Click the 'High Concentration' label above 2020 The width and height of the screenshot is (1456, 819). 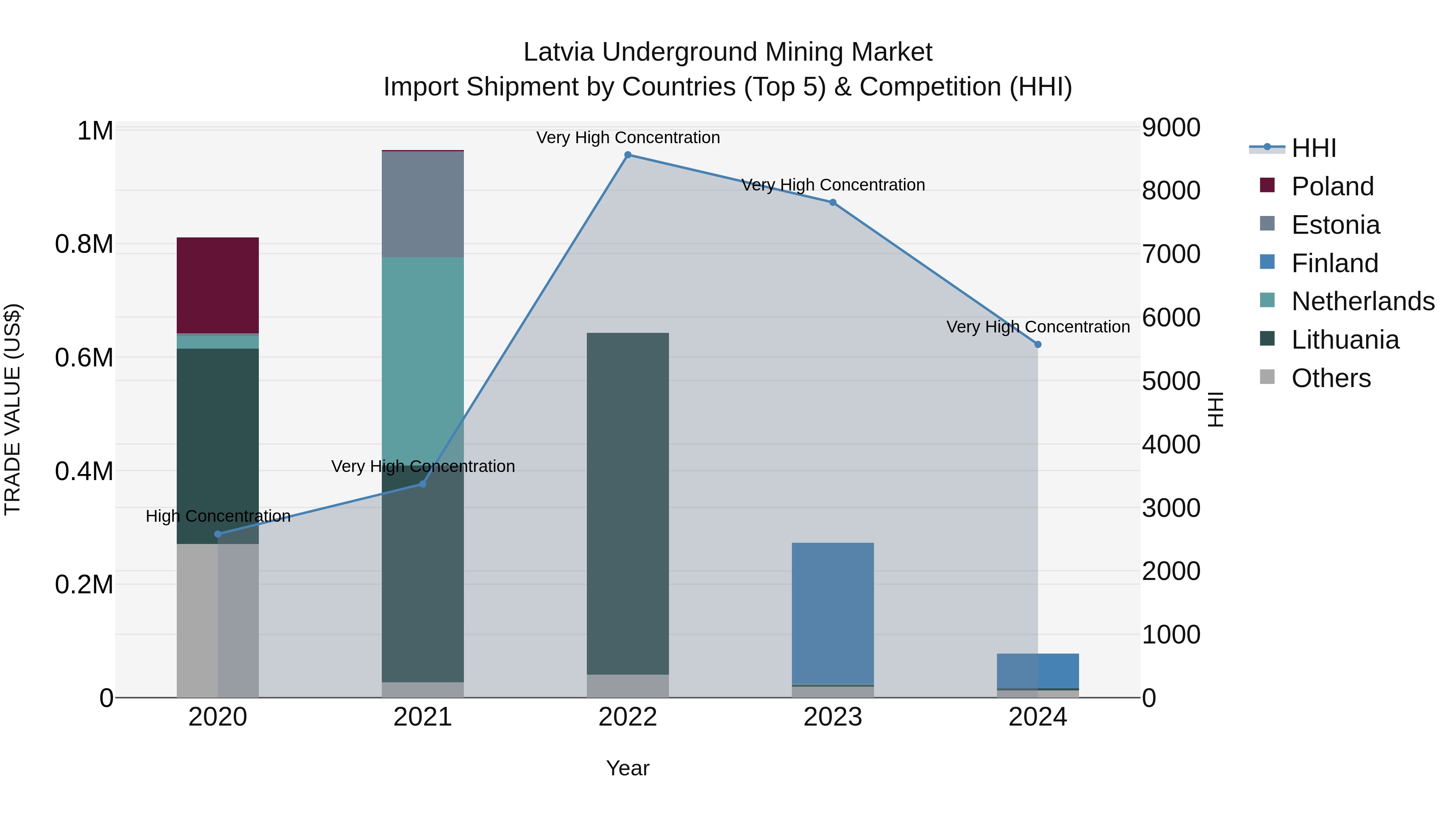218,516
